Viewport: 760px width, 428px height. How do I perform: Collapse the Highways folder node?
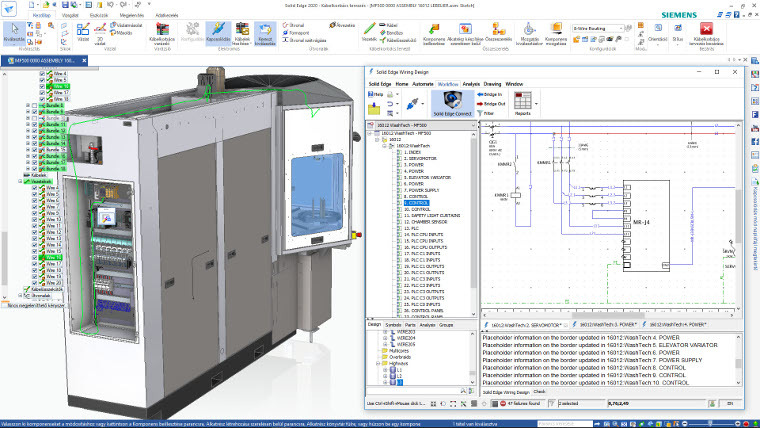point(378,364)
